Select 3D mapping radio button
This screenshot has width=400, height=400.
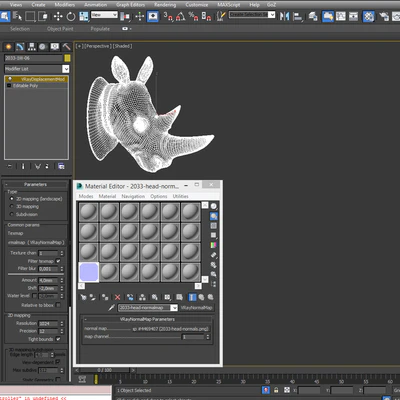(x=12, y=207)
